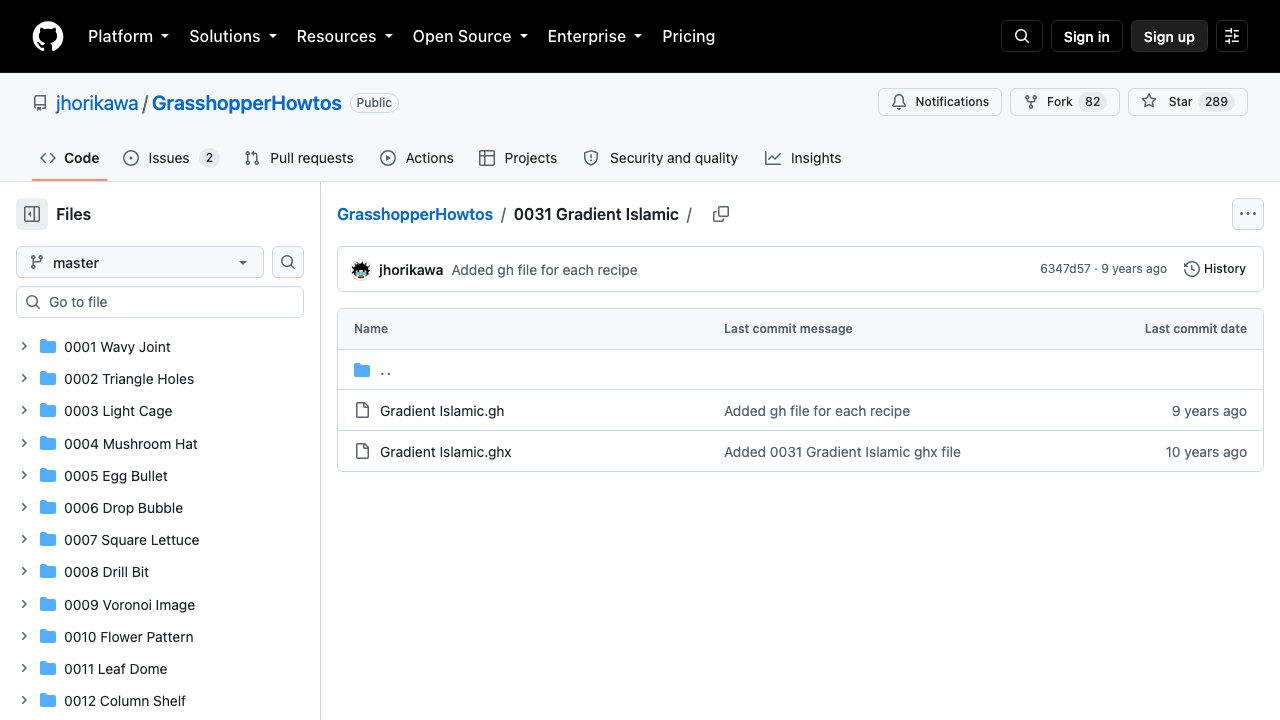This screenshot has height=720, width=1280.
Task: Expand the 0012 Column Shelf folder
Action: click(x=24, y=700)
